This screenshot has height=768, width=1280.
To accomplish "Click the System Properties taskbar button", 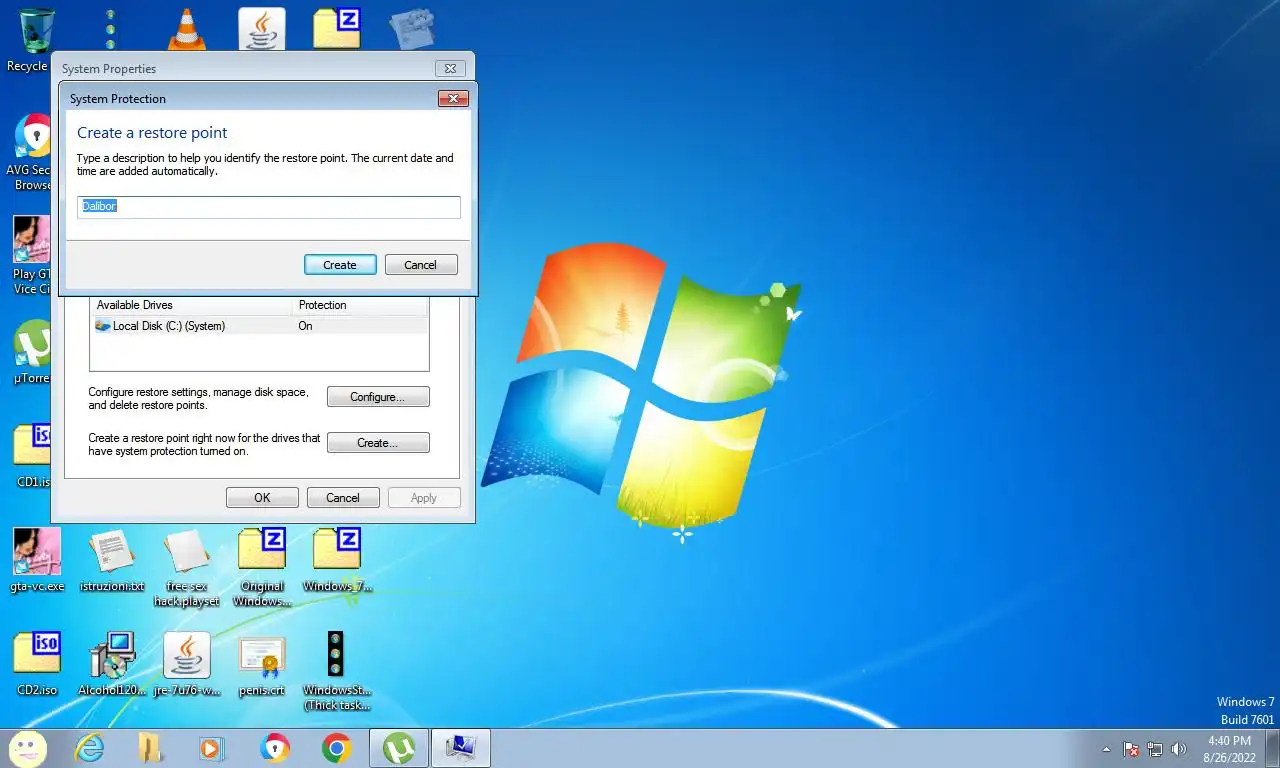I will pos(462,748).
